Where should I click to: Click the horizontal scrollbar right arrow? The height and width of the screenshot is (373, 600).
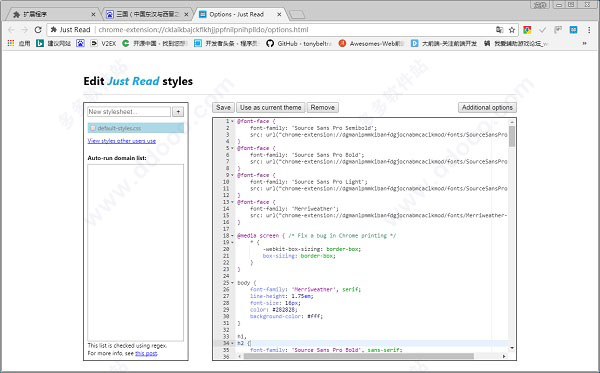click(x=504, y=356)
